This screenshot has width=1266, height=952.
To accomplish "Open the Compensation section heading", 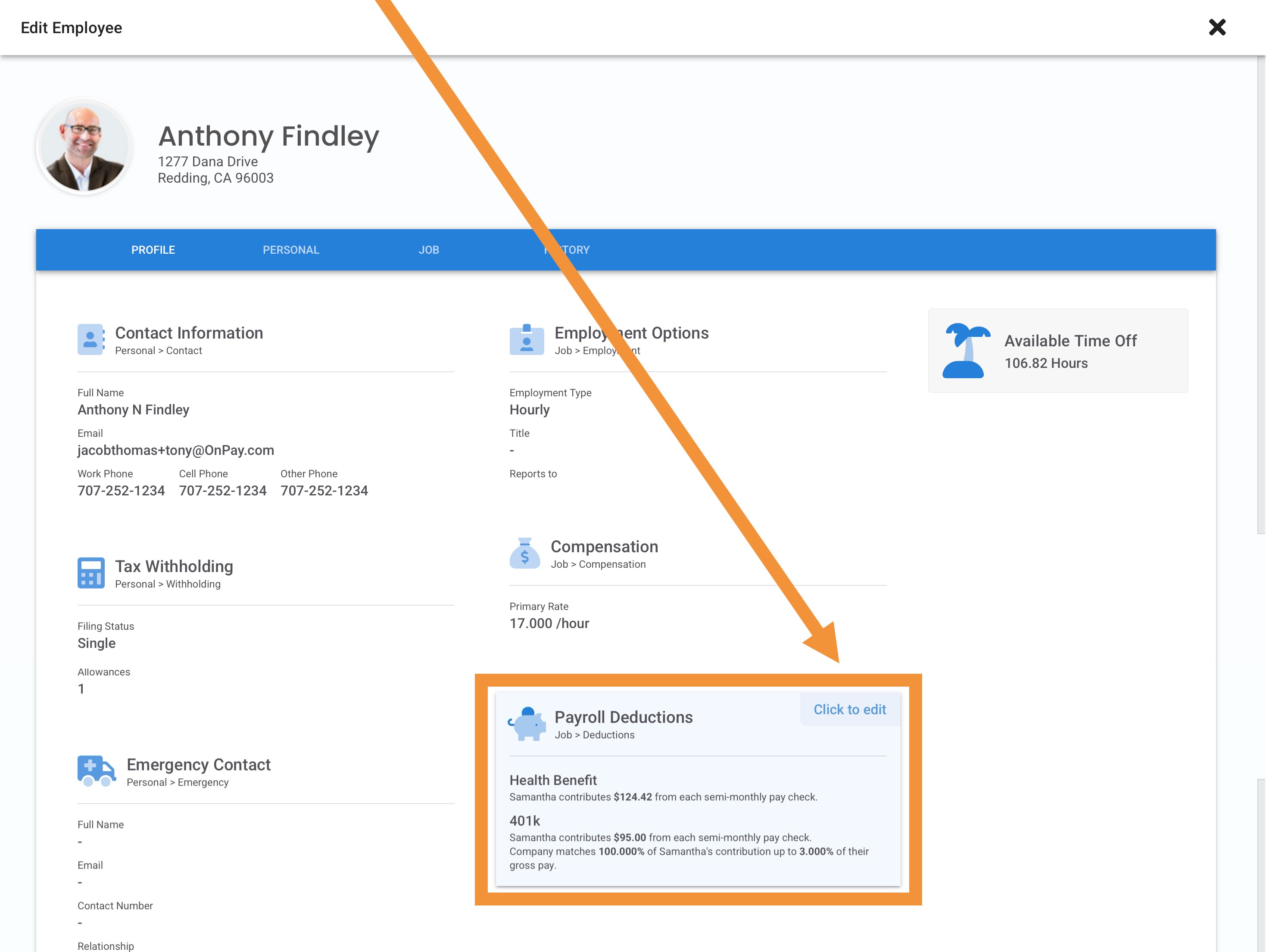I will [604, 547].
